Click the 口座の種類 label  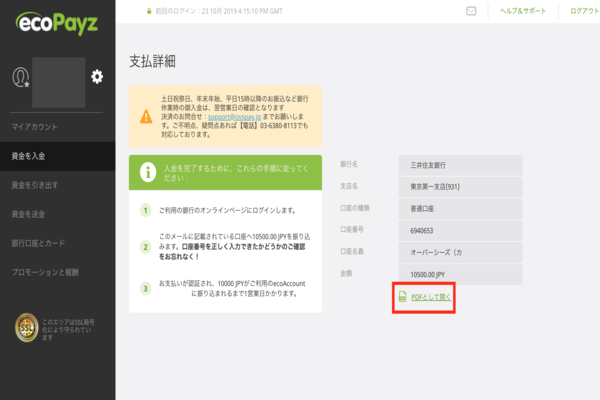(x=355, y=208)
